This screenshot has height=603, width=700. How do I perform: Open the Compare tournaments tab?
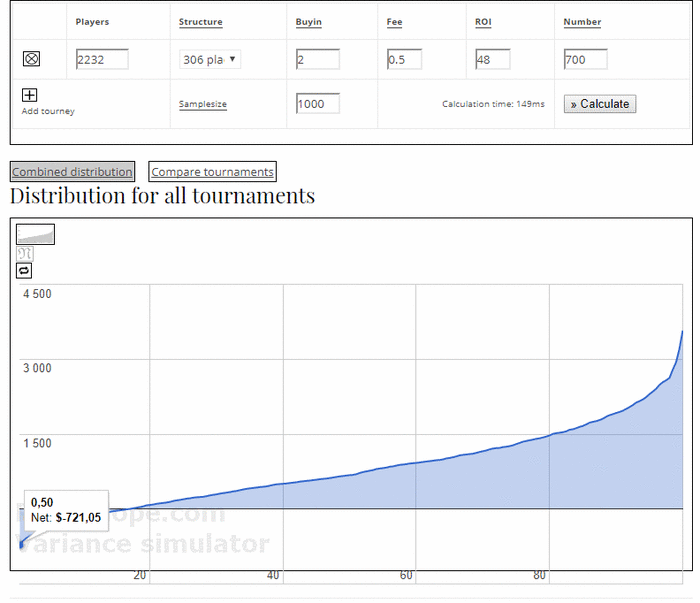pos(212,172)
